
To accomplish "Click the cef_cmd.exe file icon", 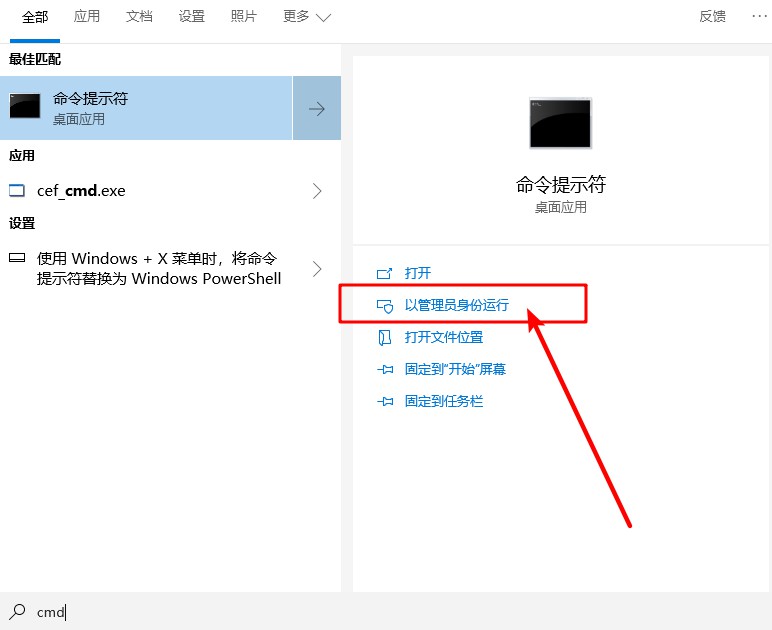I will click(17, 190).
